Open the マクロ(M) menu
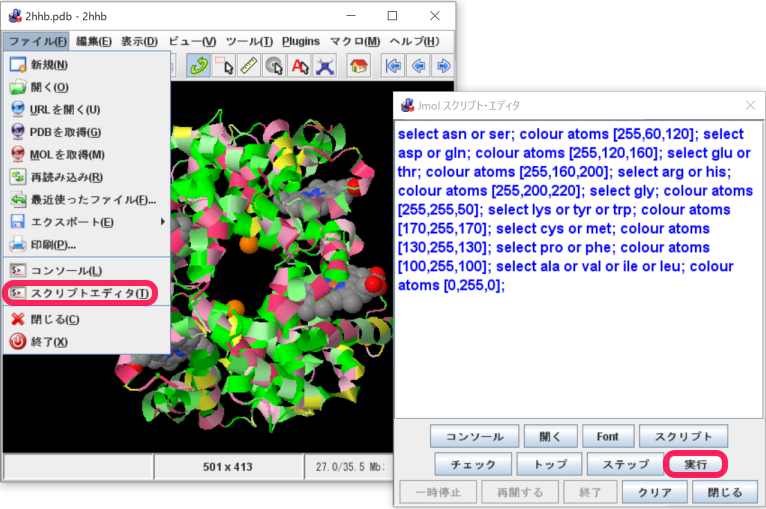Screen dimensions: 766x509 pyautogui.click(x=355, y=41)
